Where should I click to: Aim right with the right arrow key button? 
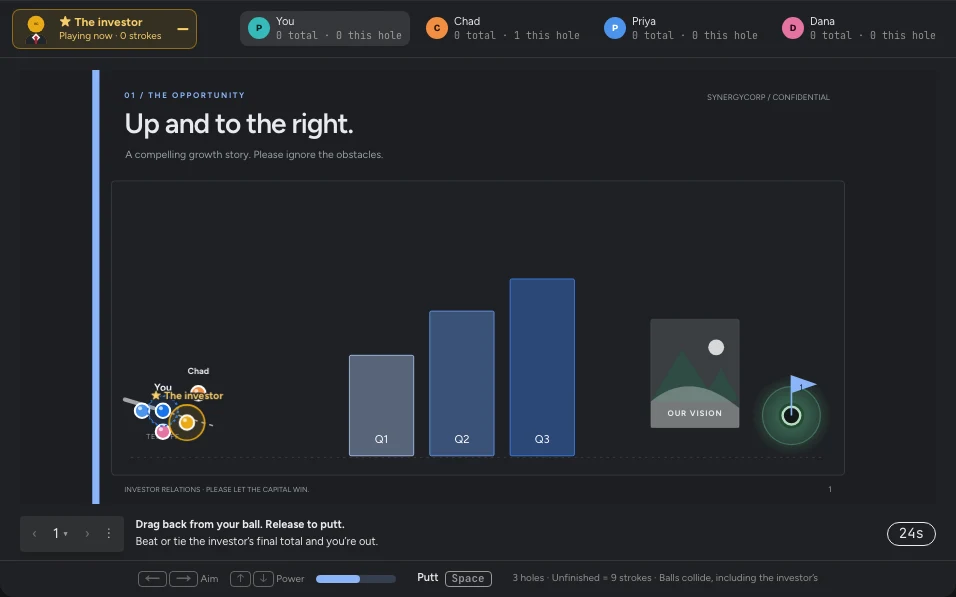tap(183, 578)
